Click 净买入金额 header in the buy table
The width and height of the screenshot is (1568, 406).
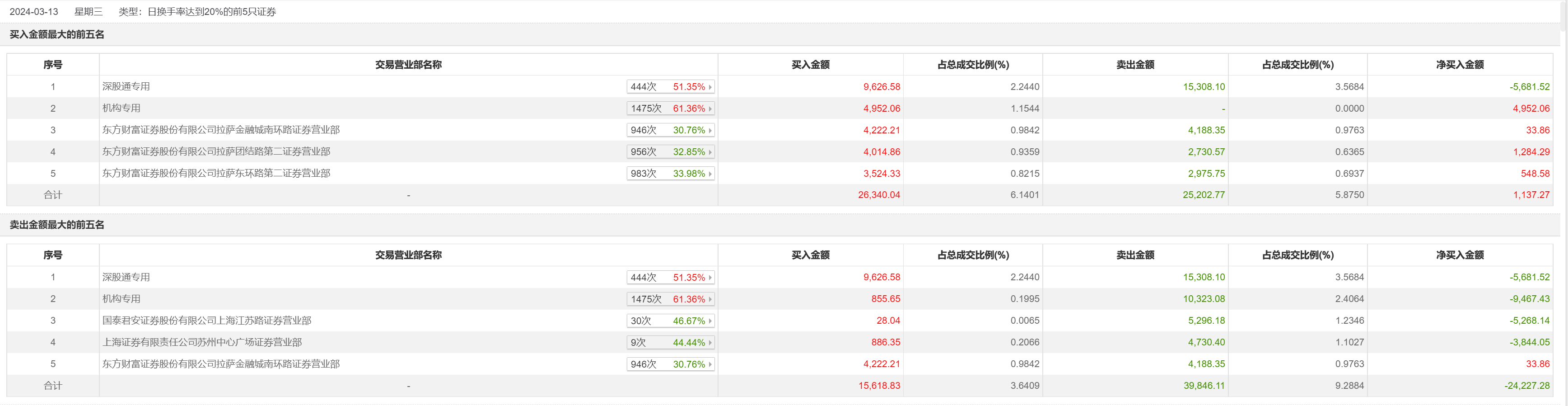tap(1459, 65)
